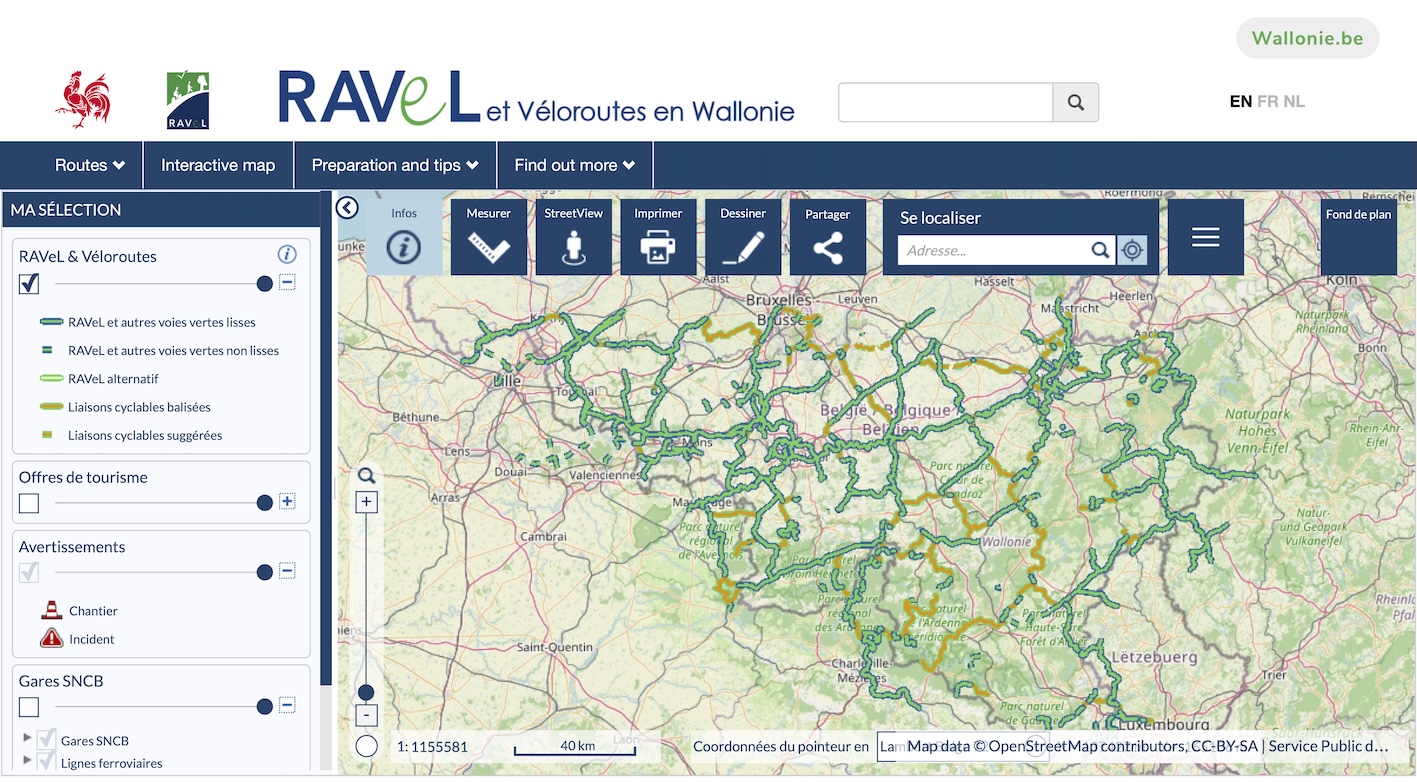Screen dimensions: 1417x782
Task: Click the Adresse input in Se localiser
Action: pyautogui.click(x=993, y=250)
